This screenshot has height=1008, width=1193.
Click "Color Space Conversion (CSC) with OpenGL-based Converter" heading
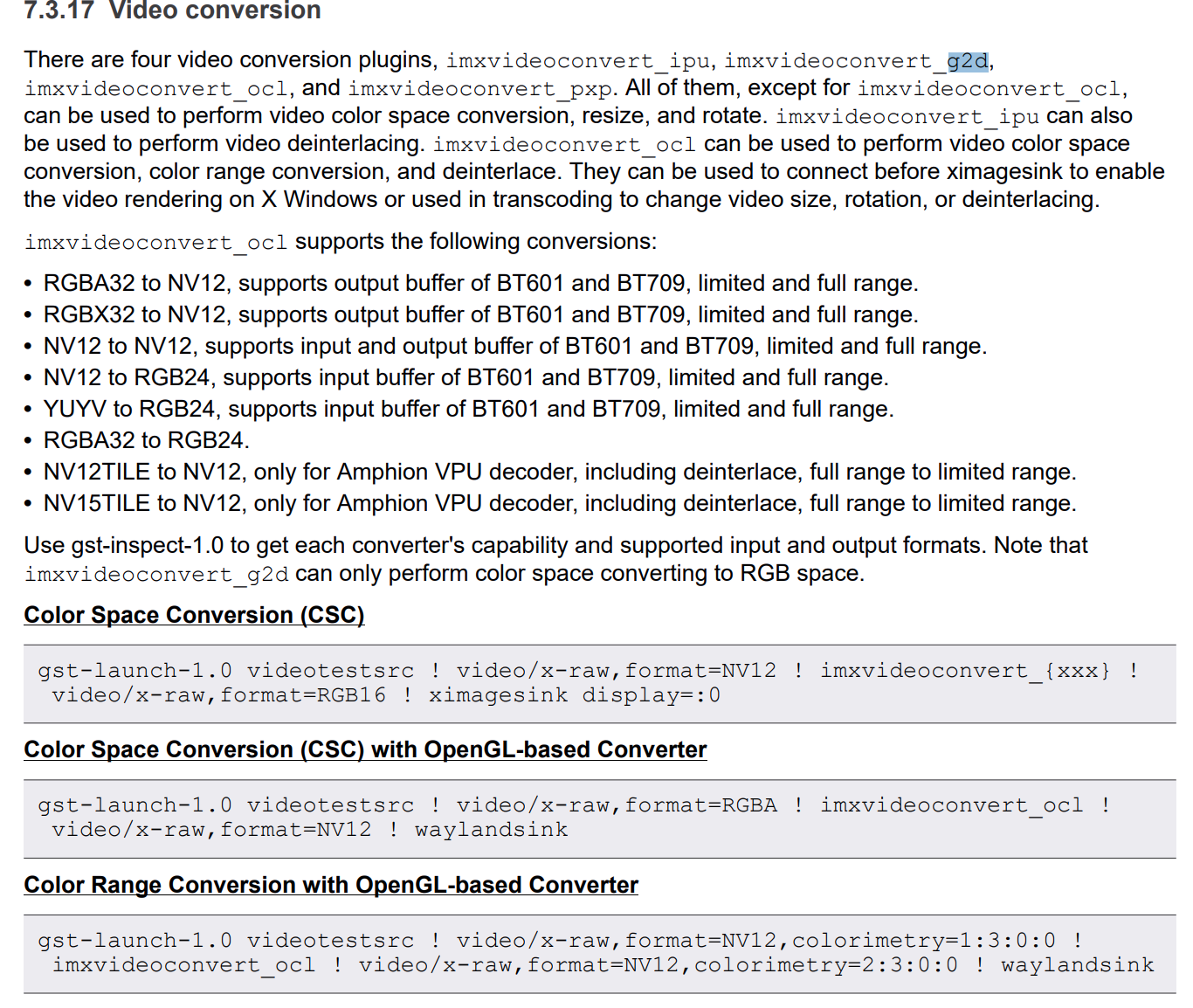365,749
